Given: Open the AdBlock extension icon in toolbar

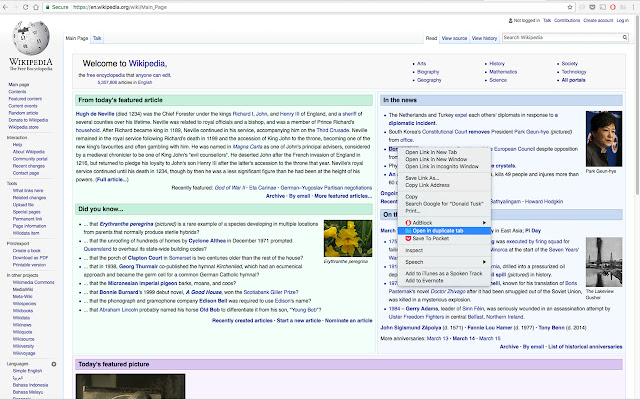Looking at the screenshot, I should pyautogui.click(x=613, y=7).
